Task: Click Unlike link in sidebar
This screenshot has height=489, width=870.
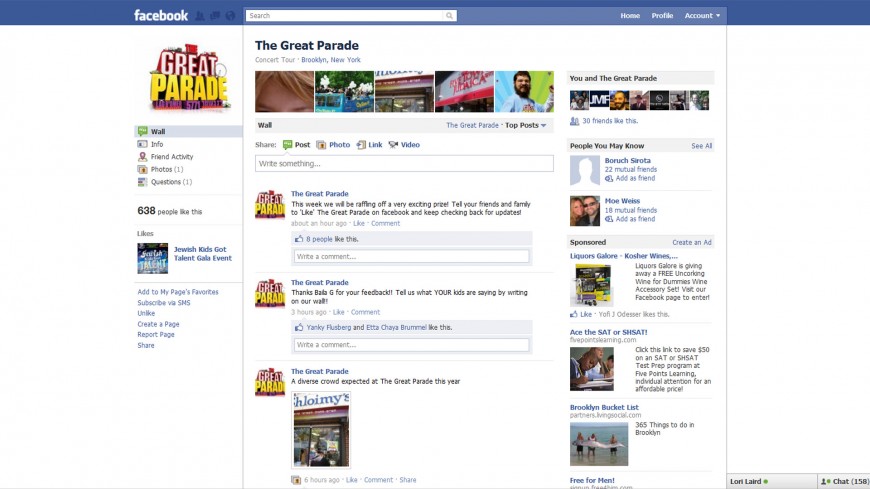Action: pyautogui.click(x=146, y=314)
